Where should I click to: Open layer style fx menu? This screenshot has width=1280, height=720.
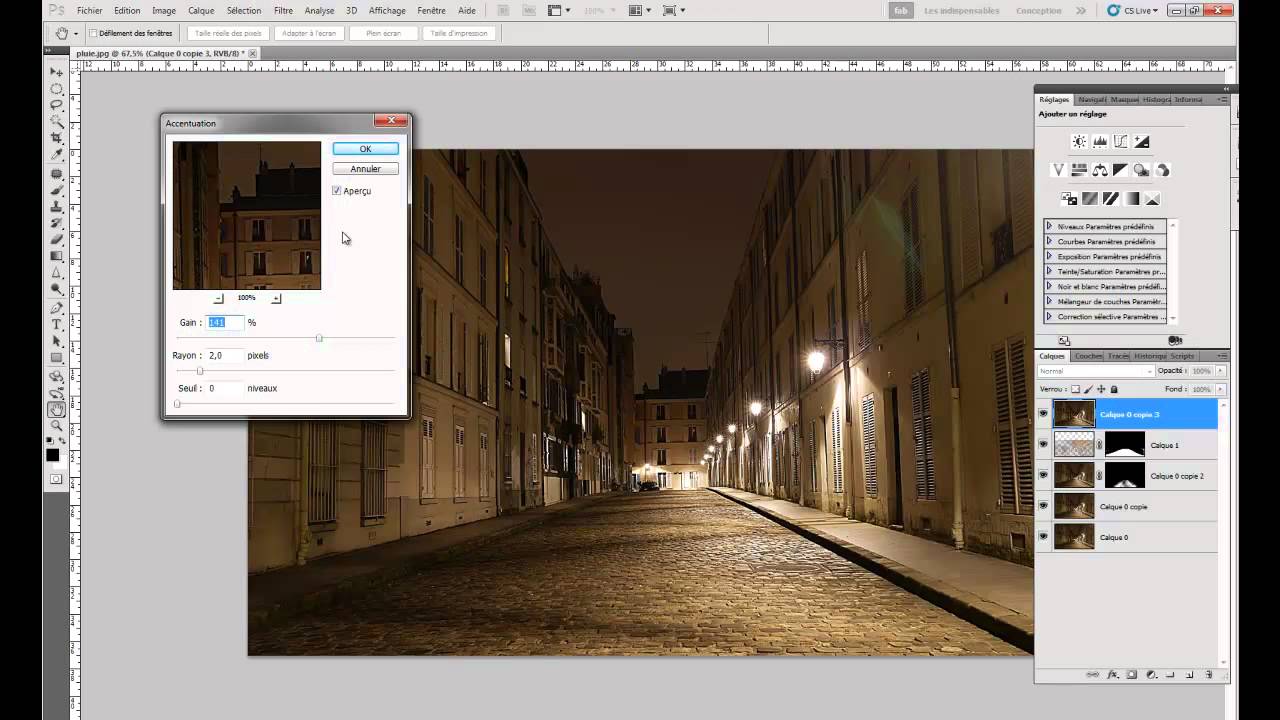pos(1113,674)
